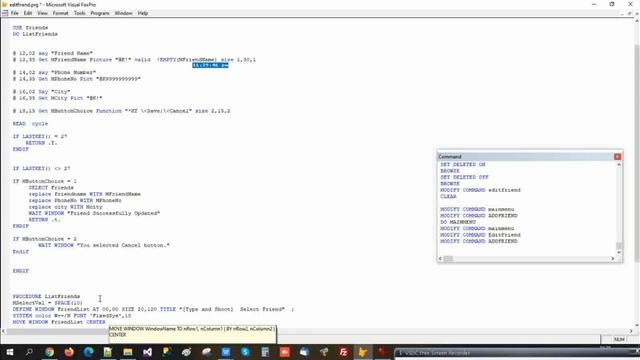640x360 pixels.
Task: Open Visual Studio from the taskbar
Action: click(147, 352)
